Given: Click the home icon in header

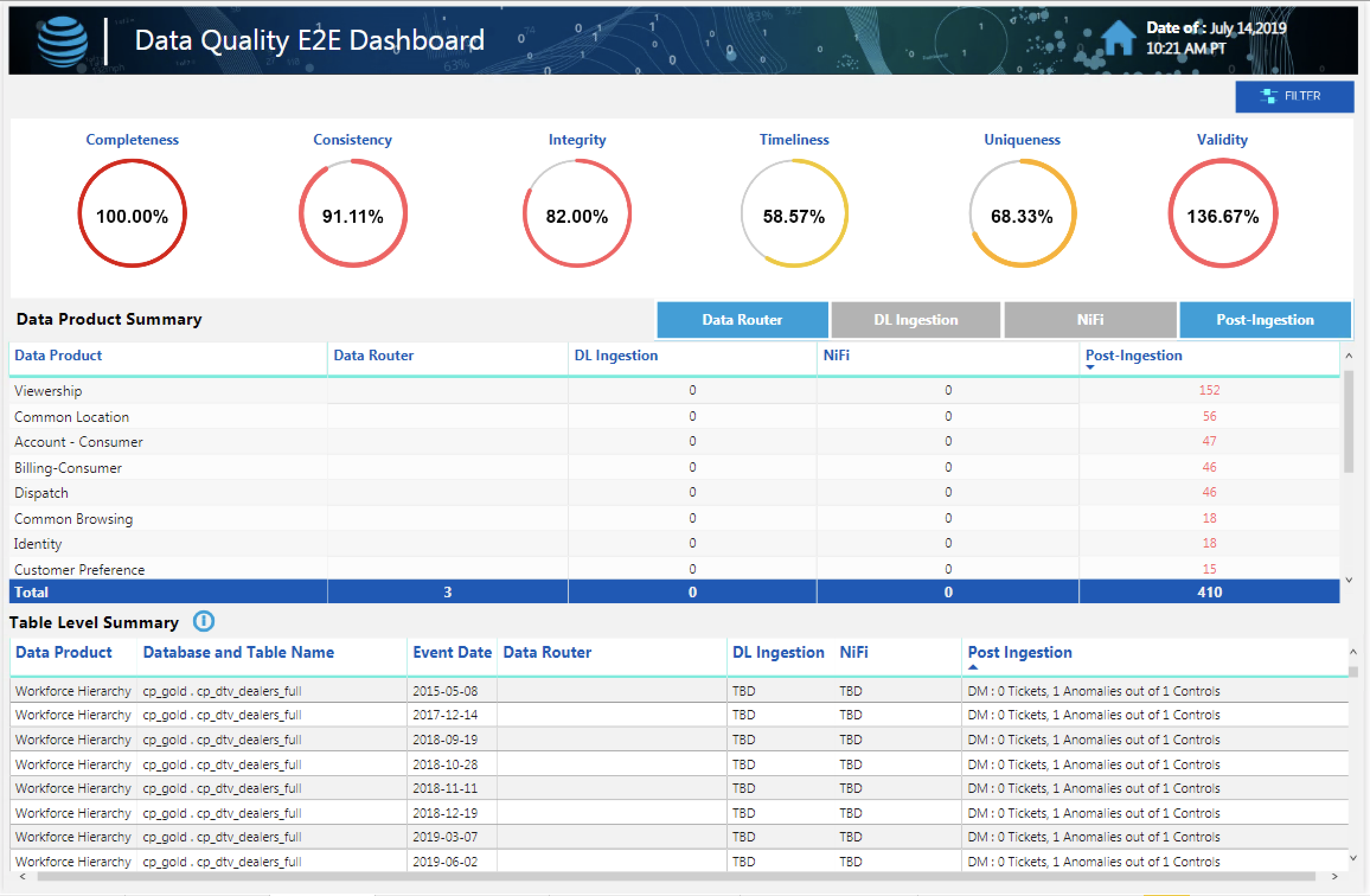Looking at the screenshot, I should pos(1118,38).
